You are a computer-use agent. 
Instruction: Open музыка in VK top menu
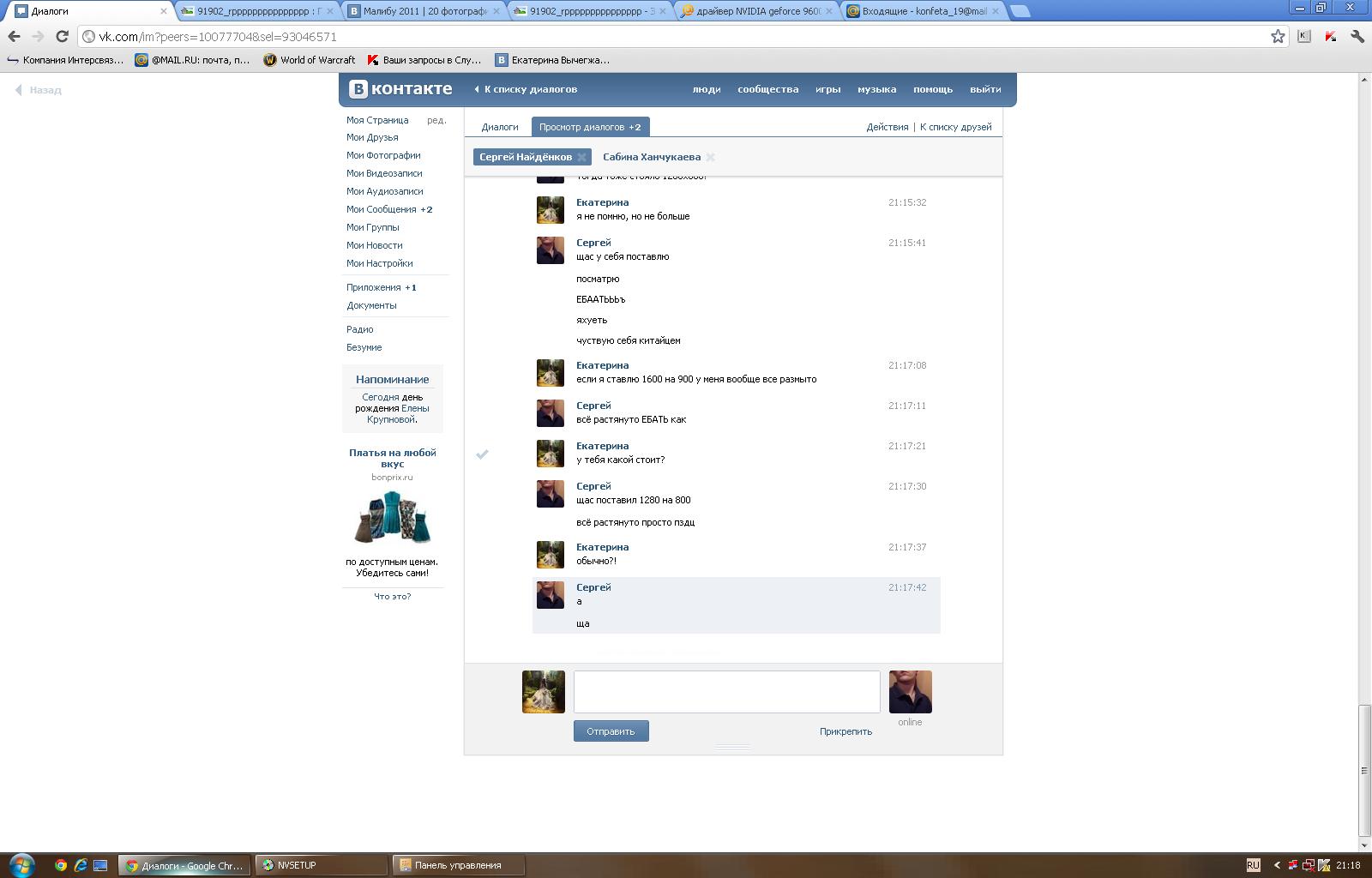point(876,89)
